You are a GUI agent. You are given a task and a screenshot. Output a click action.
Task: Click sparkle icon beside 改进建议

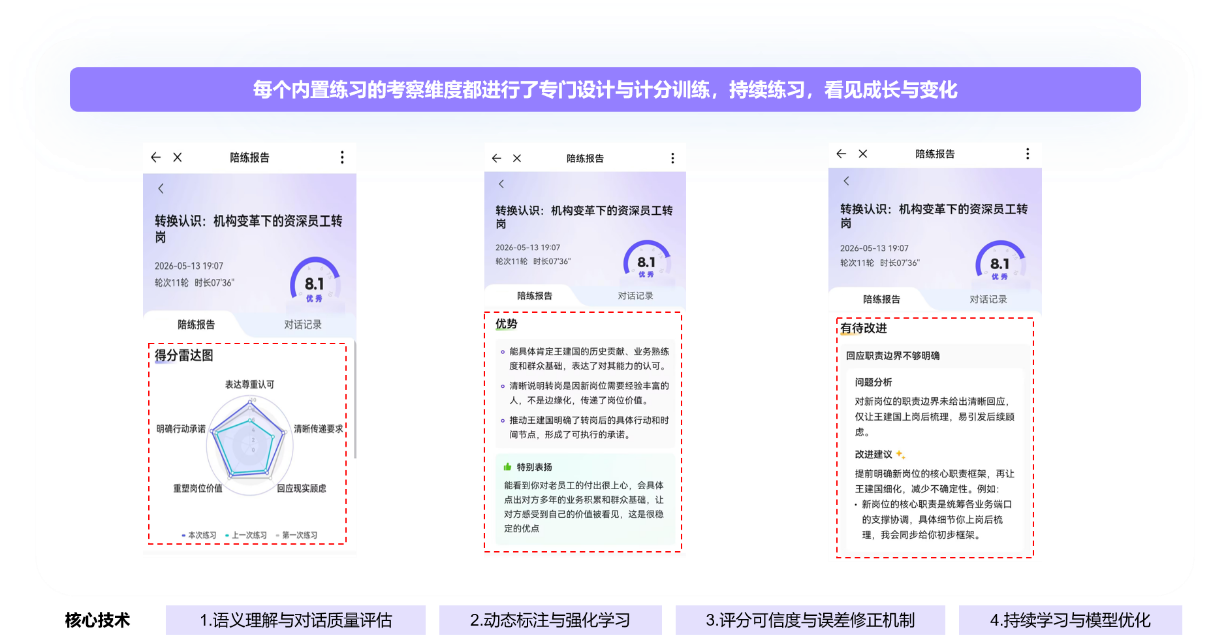click(899, 454)
